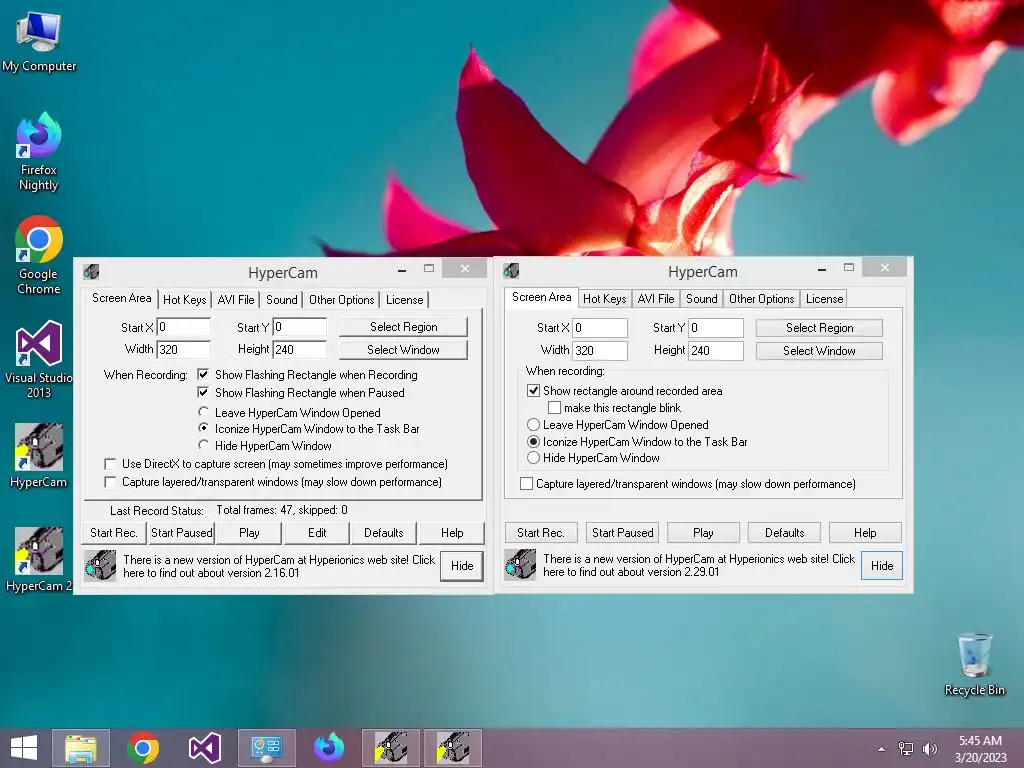Click the Edit button in left HyperCam
The width and height of the screenshot is (1024, 768).
[317, 533]
